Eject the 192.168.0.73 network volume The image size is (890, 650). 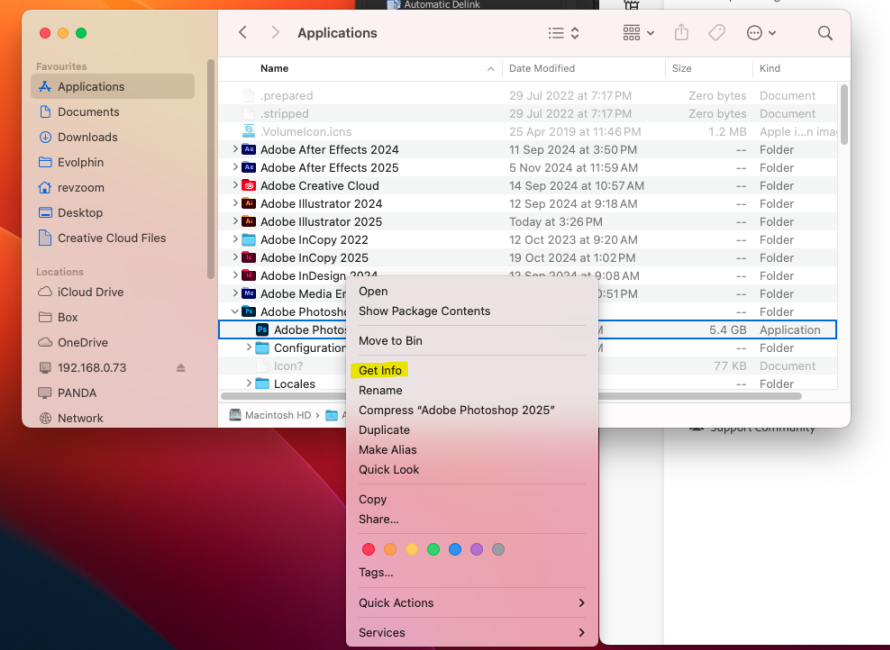pyautogui.click(x=181, y=368)
